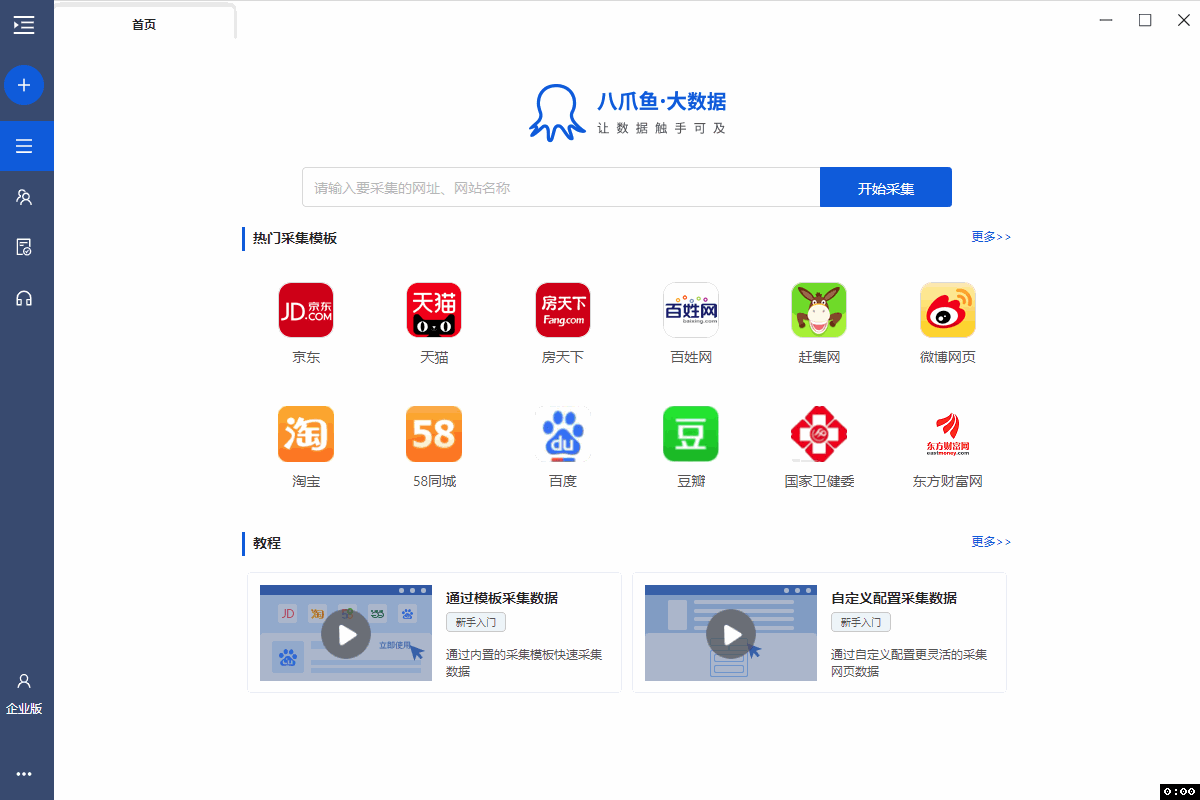
Task: Click the 通过内置的采集模板快速采集数据 description
Action: (524, 663)
